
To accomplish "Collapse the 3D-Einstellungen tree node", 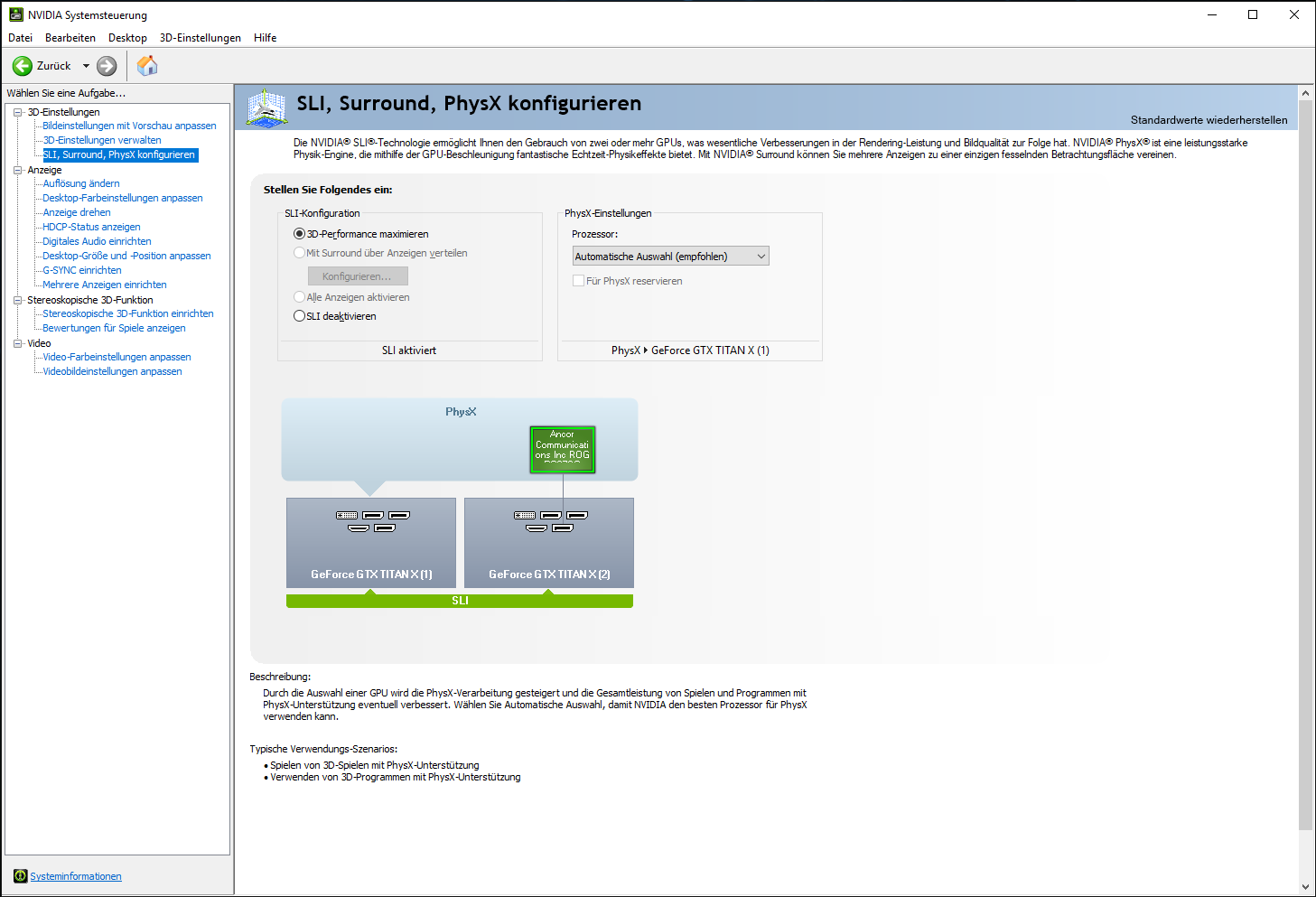I will click(17, 112).
